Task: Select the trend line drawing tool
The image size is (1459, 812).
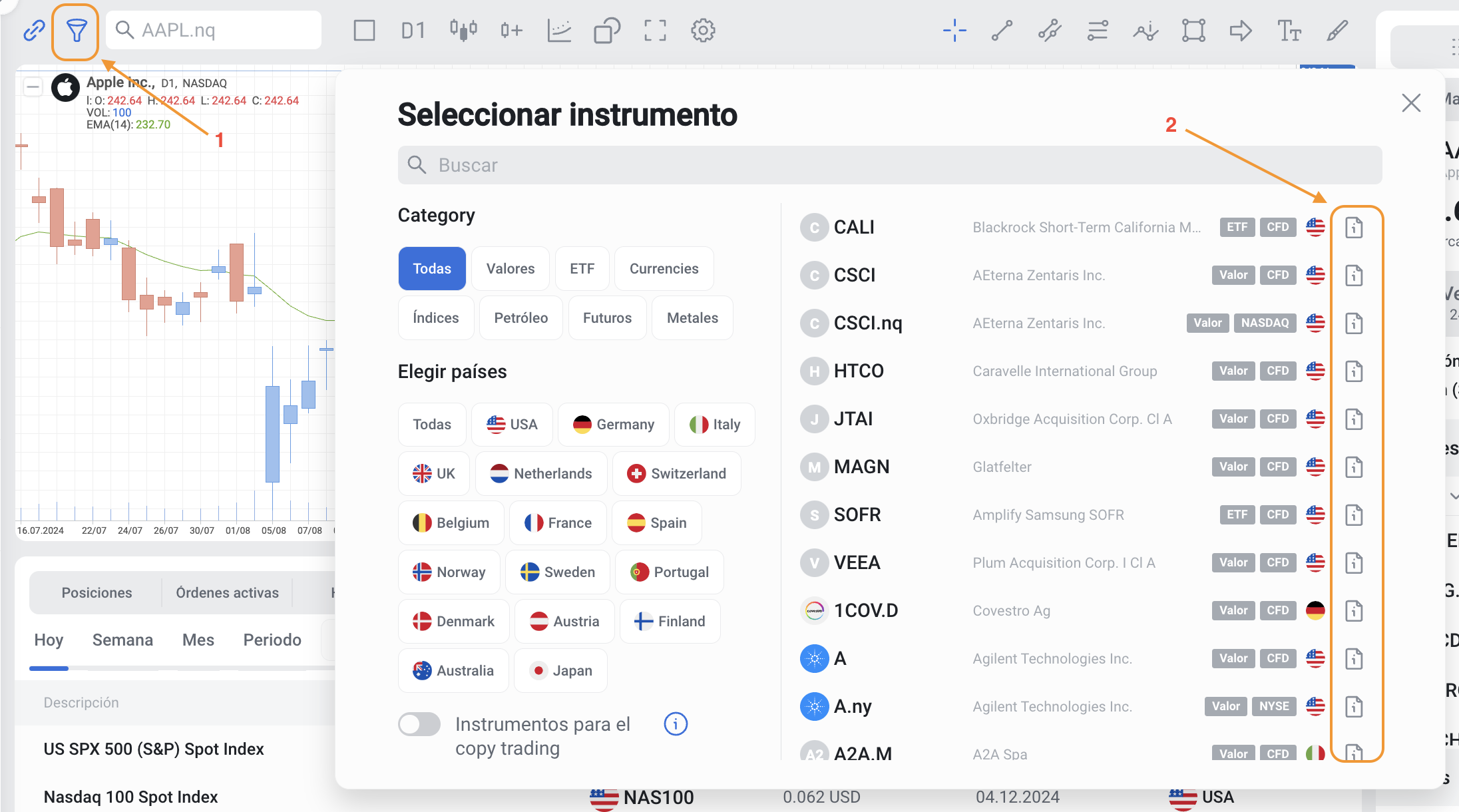Action: point(1002,31)
